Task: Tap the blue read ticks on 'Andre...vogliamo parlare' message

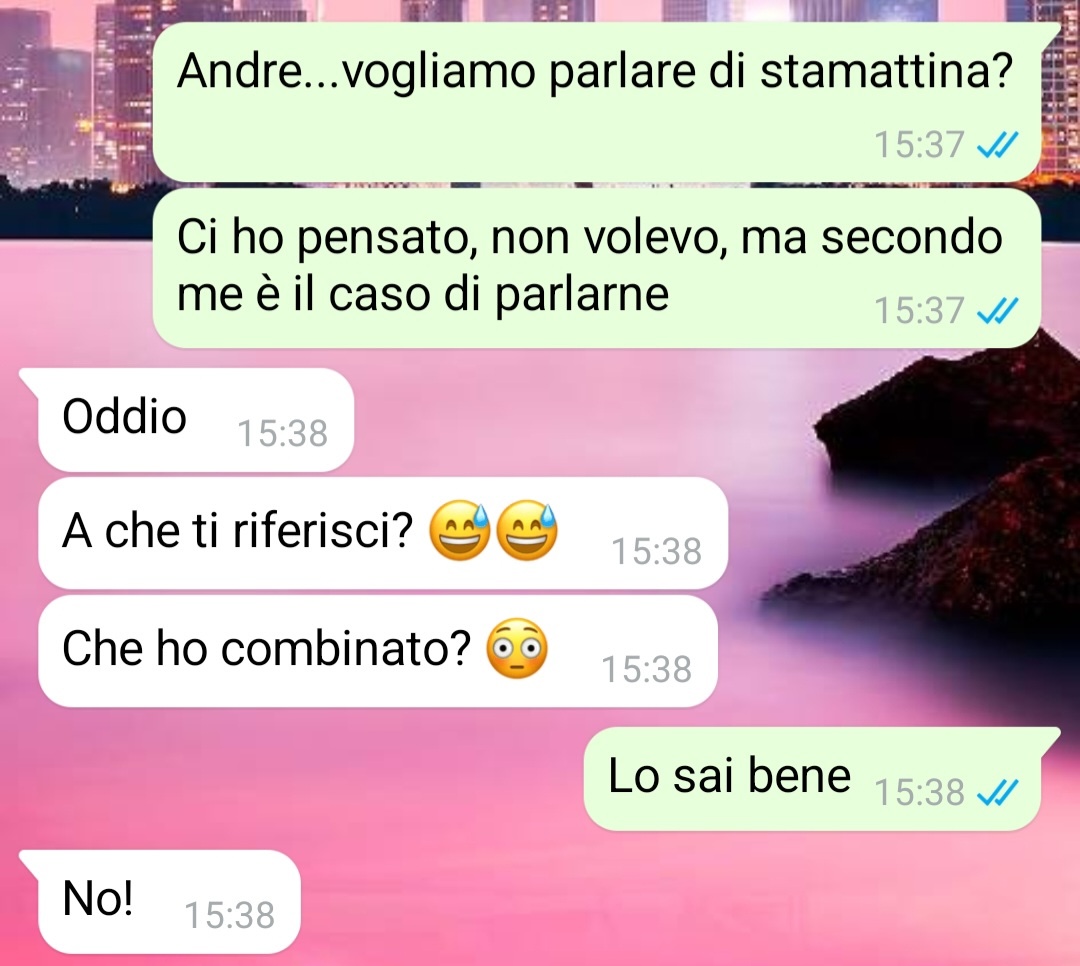Action: (997, 145)
